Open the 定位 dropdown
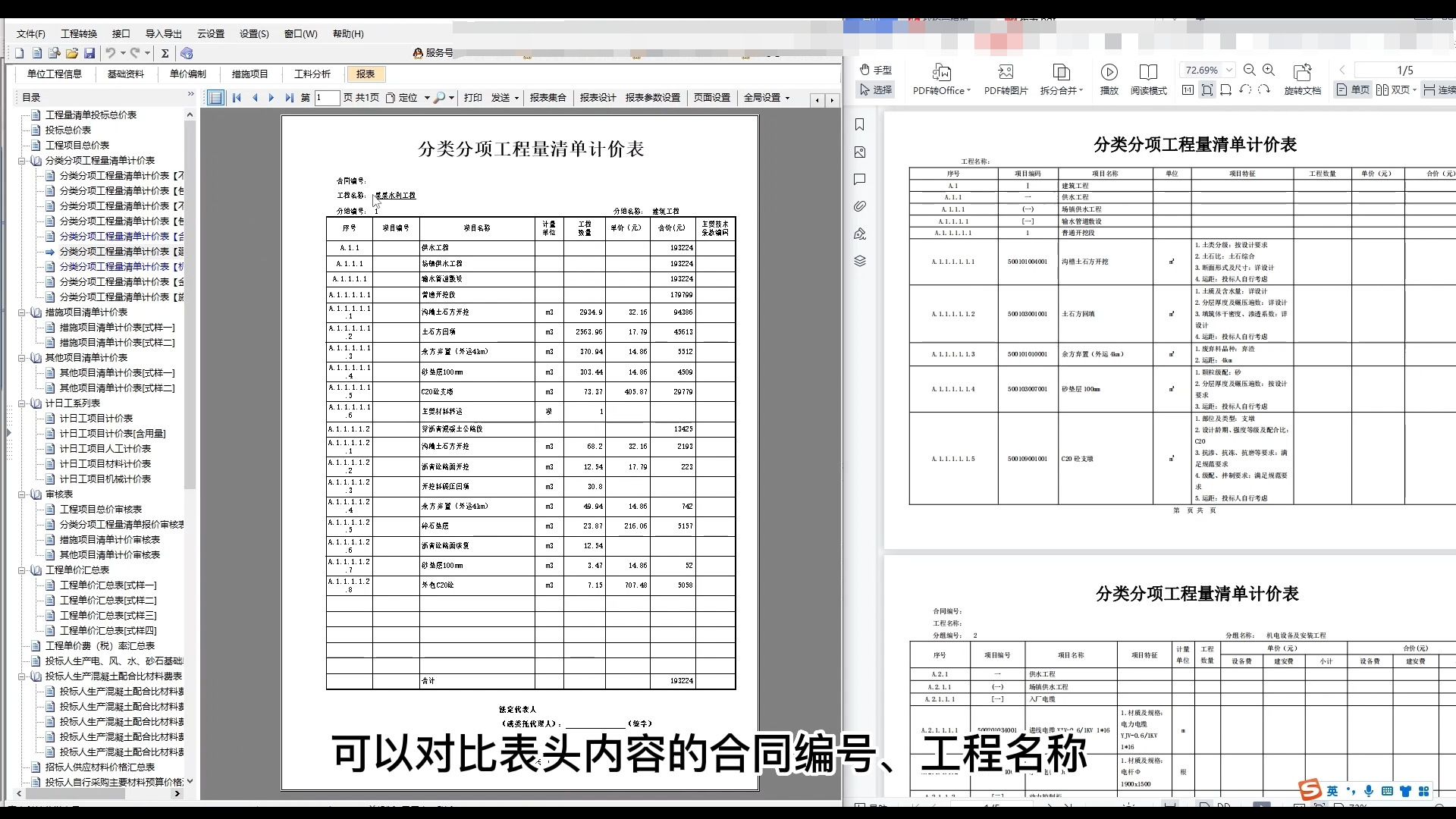This screenshot has width=1456, height=819. (408, 98)
